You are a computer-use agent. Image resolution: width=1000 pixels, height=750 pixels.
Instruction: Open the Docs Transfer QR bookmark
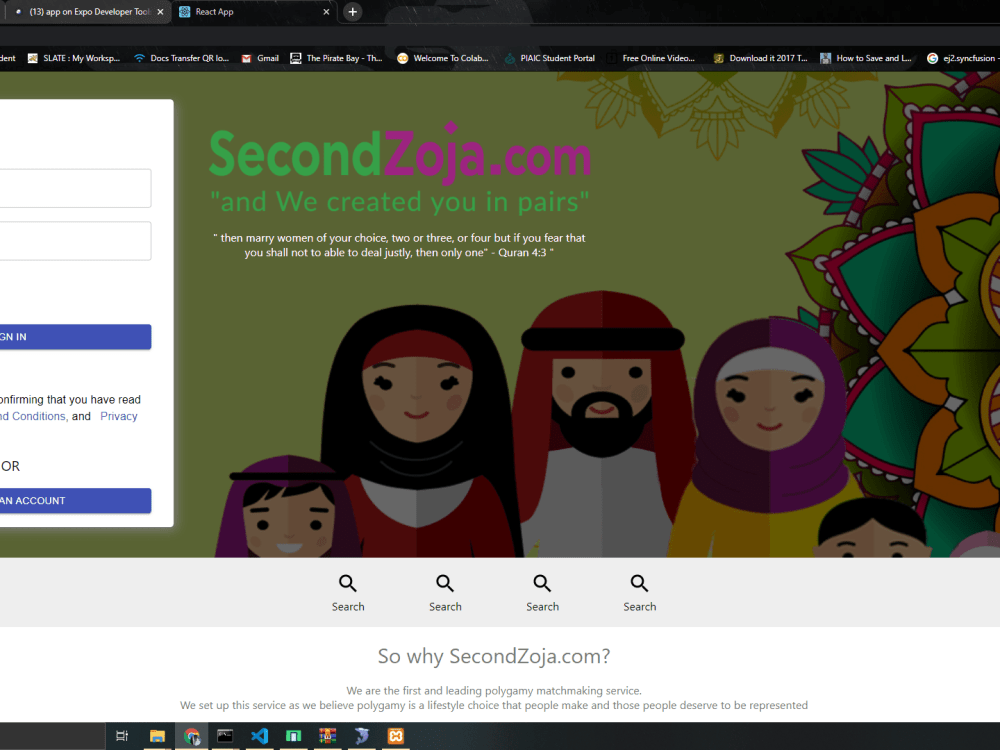point(181,58)
